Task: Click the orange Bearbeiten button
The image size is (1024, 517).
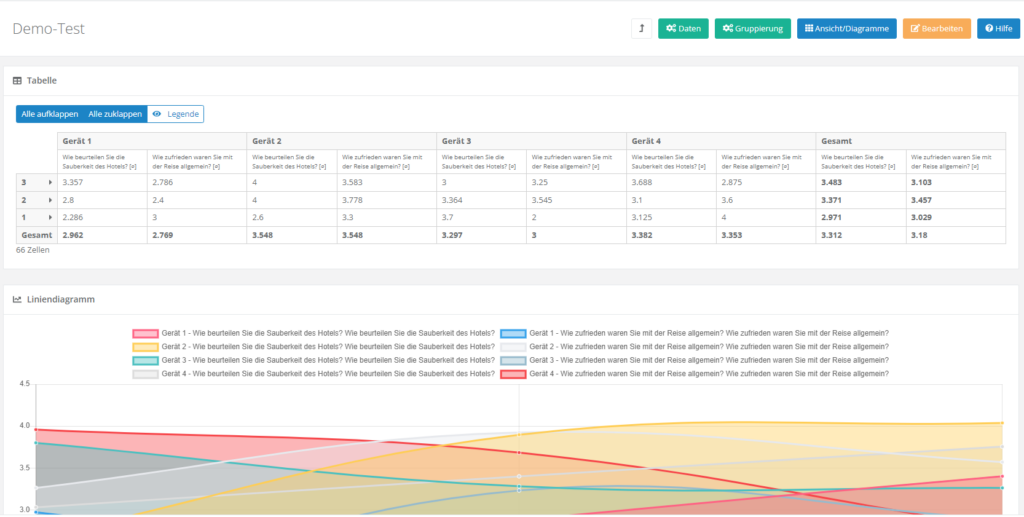Action: [x=936, y=29]
